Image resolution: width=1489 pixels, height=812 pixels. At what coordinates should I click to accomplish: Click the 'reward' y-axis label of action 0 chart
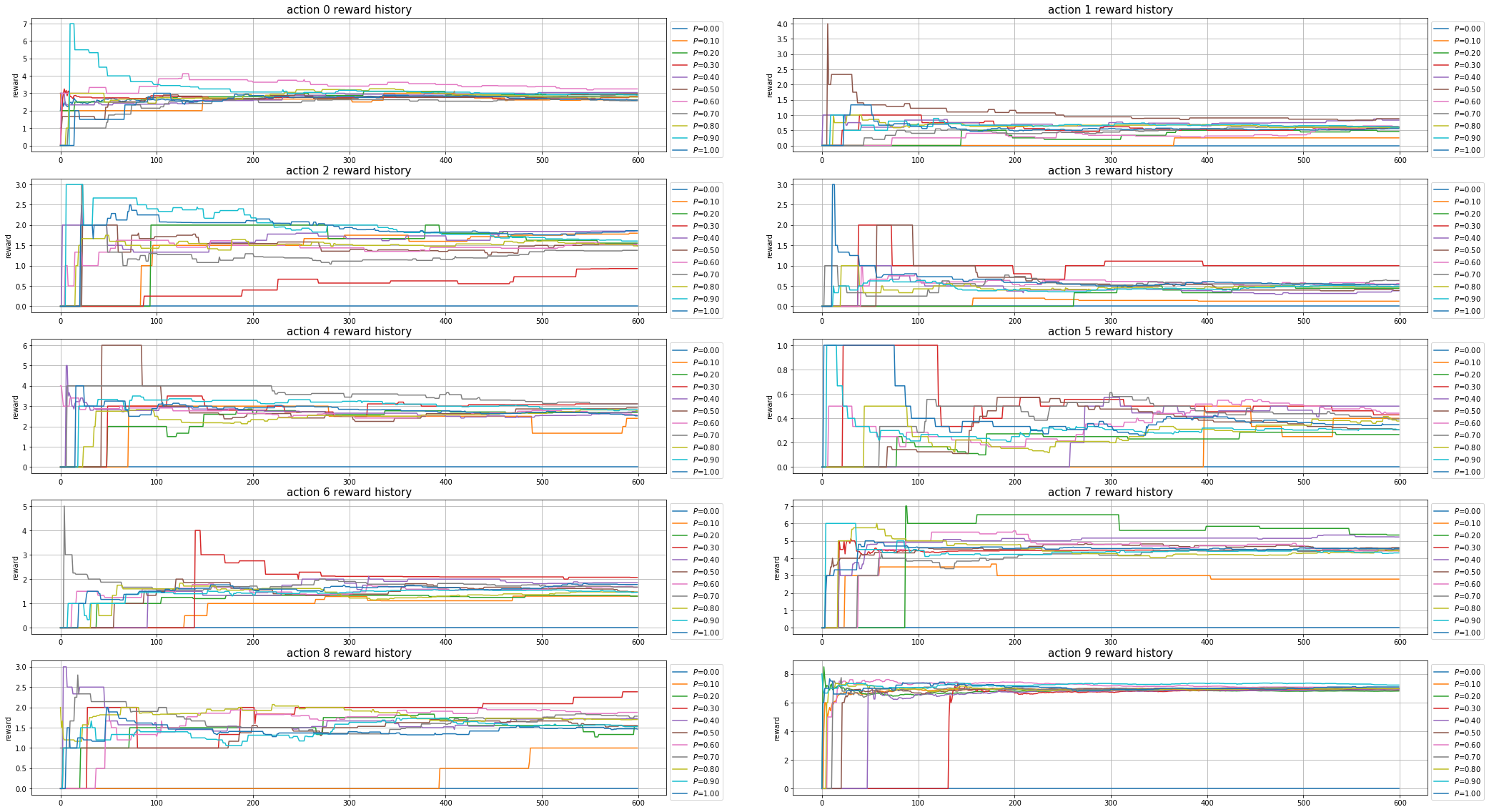point(16,85)
